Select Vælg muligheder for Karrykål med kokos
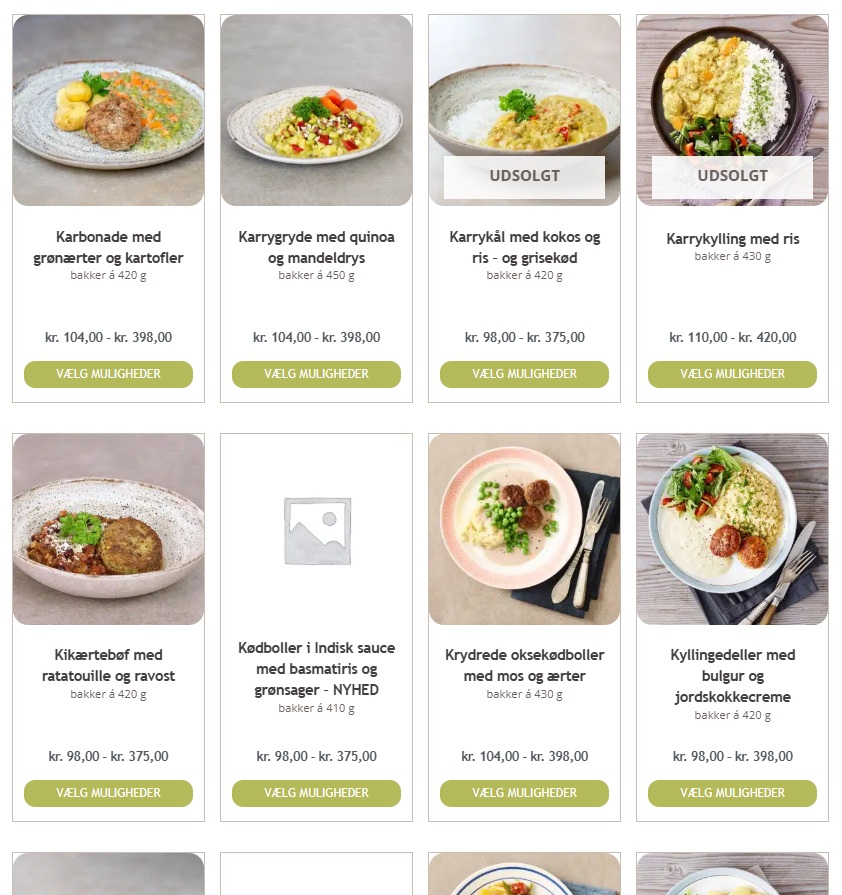This screenshot has width=842, height=895. (524, 374)
